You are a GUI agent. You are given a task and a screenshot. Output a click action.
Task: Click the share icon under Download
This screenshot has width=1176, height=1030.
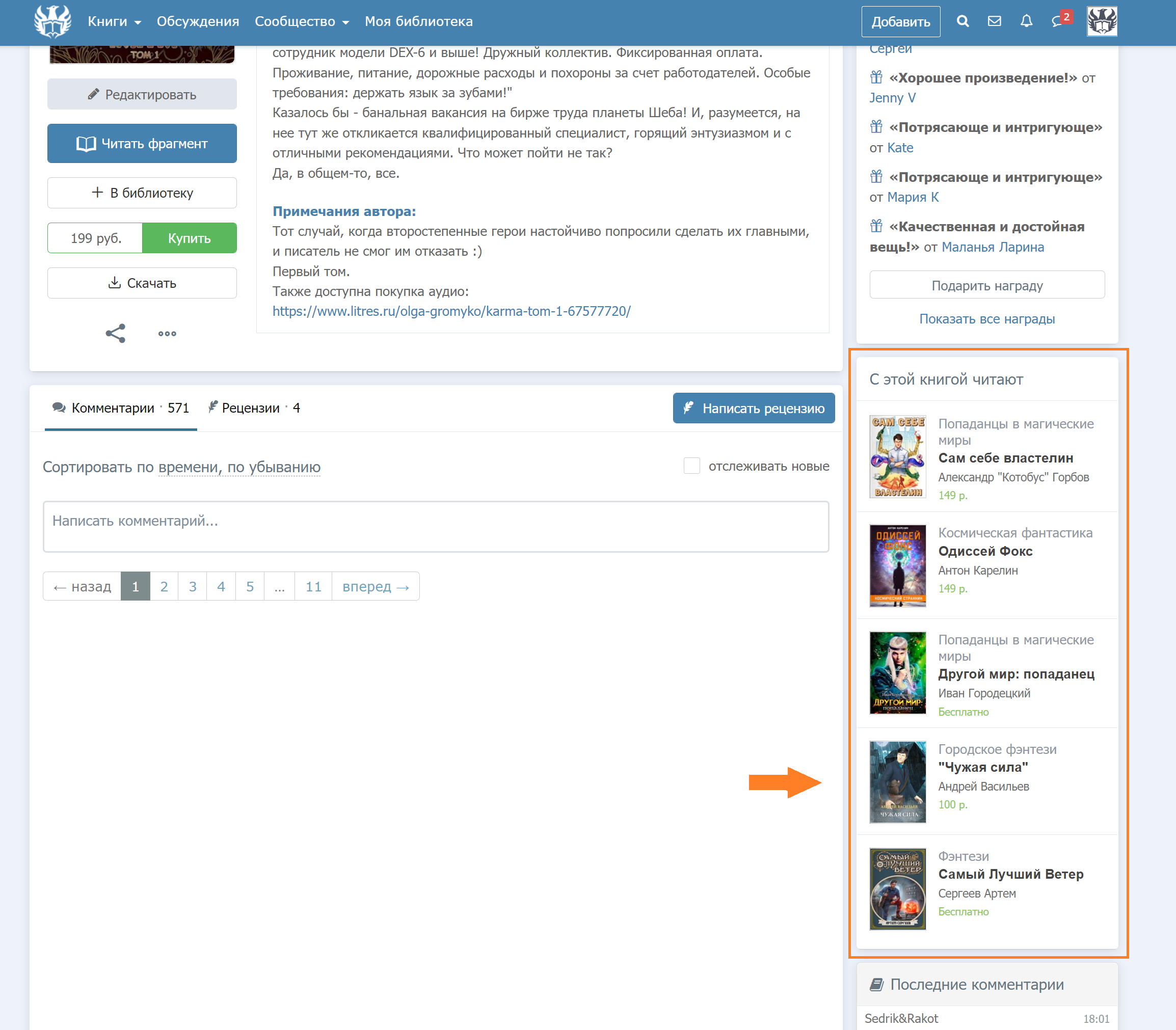(x=116, y=333)
